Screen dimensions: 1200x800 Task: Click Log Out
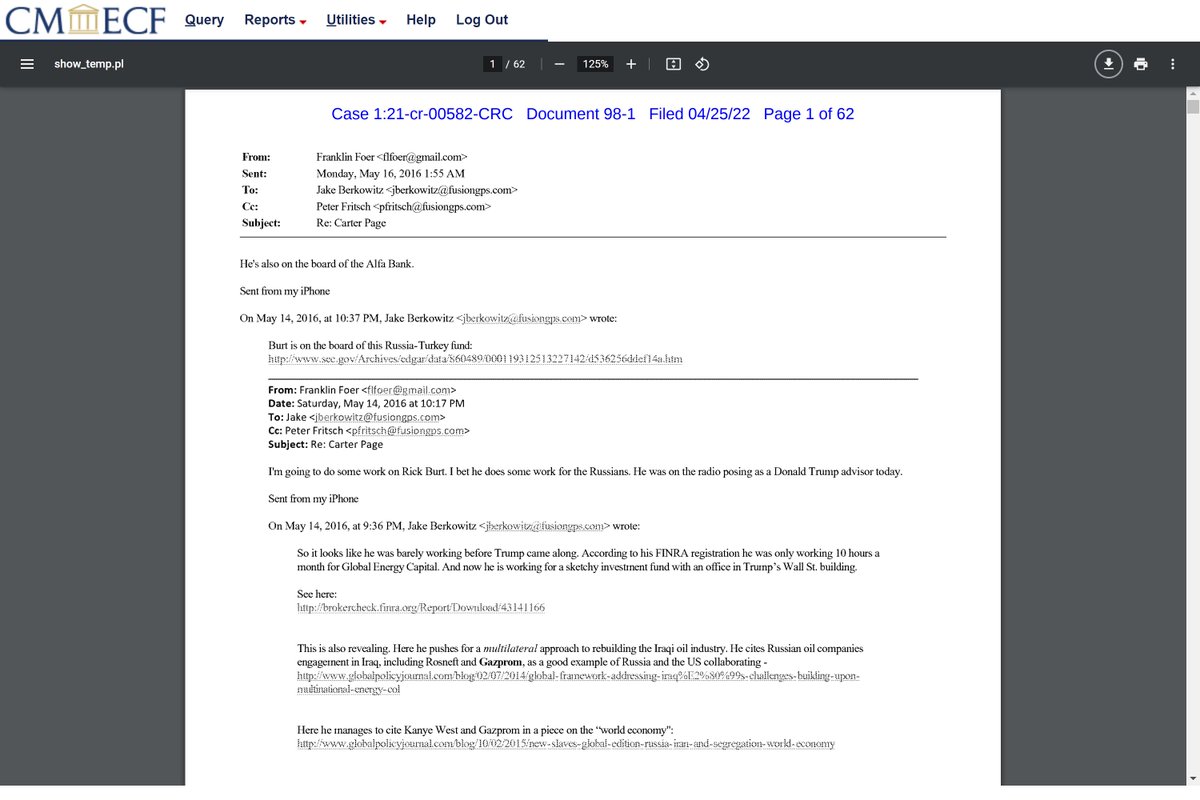point(482,20)
